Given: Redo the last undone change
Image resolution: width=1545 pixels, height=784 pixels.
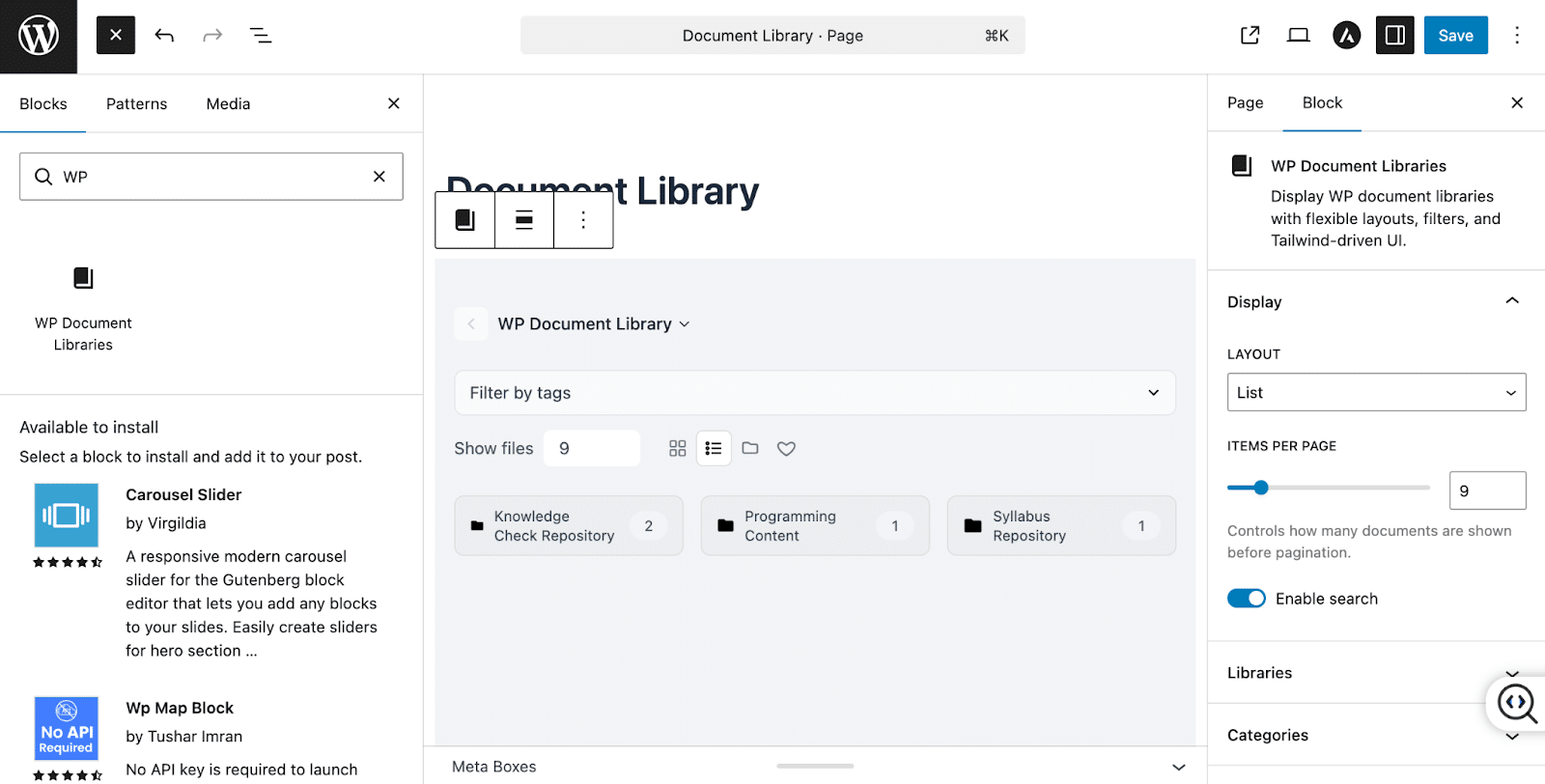Looking at the screenshot, I should coord(212,36).
